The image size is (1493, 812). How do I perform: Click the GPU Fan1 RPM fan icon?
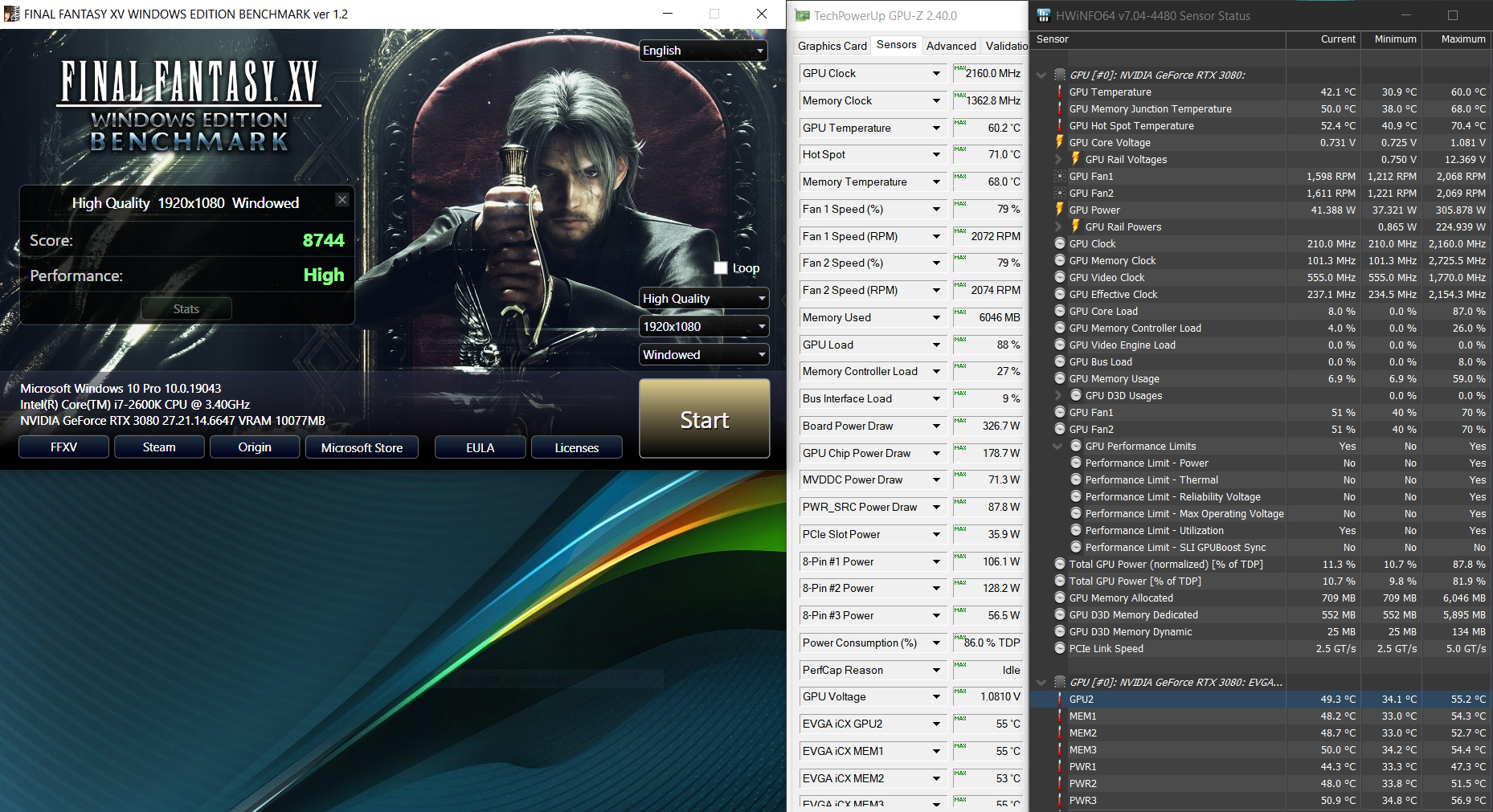tap(1060, 176)
